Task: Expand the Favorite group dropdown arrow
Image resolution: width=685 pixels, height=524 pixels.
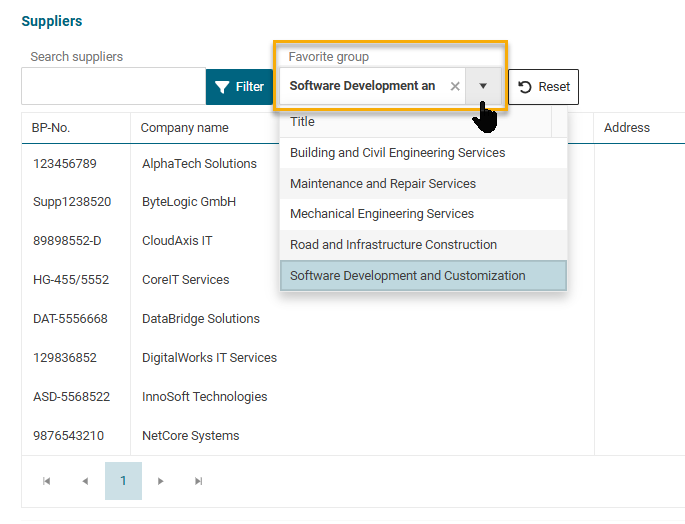Action: click(483, 87)
